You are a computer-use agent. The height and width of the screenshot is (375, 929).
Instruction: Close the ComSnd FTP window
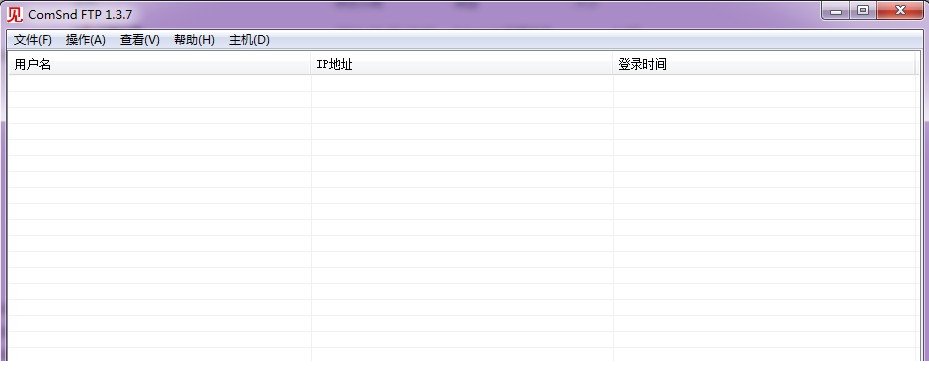[x=901, y=11]
